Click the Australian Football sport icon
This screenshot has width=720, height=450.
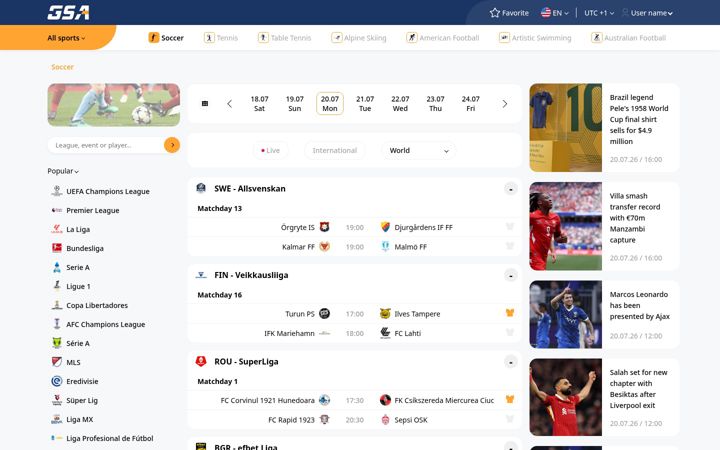596,38
